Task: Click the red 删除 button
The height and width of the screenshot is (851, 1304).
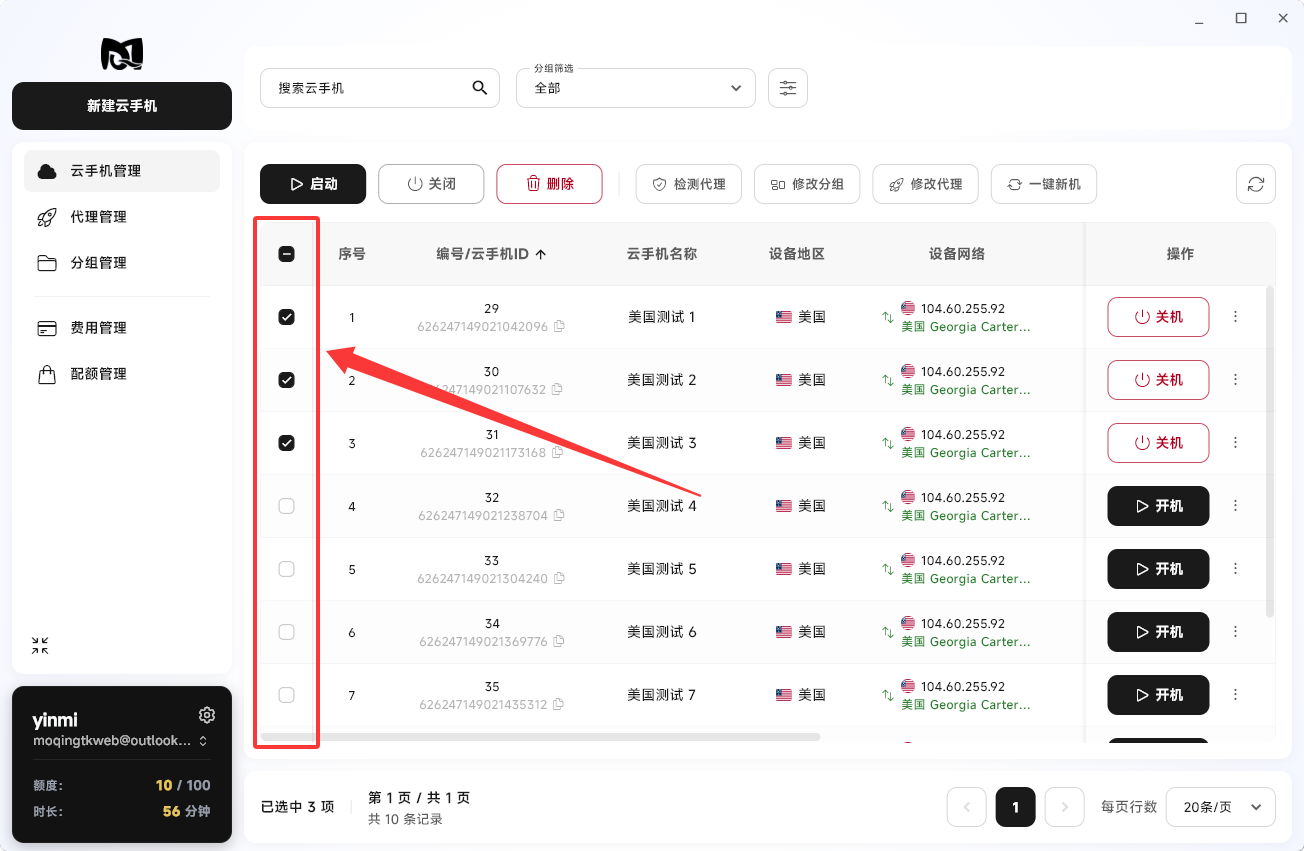Action: pyautogui.click(x=549, y=184)
